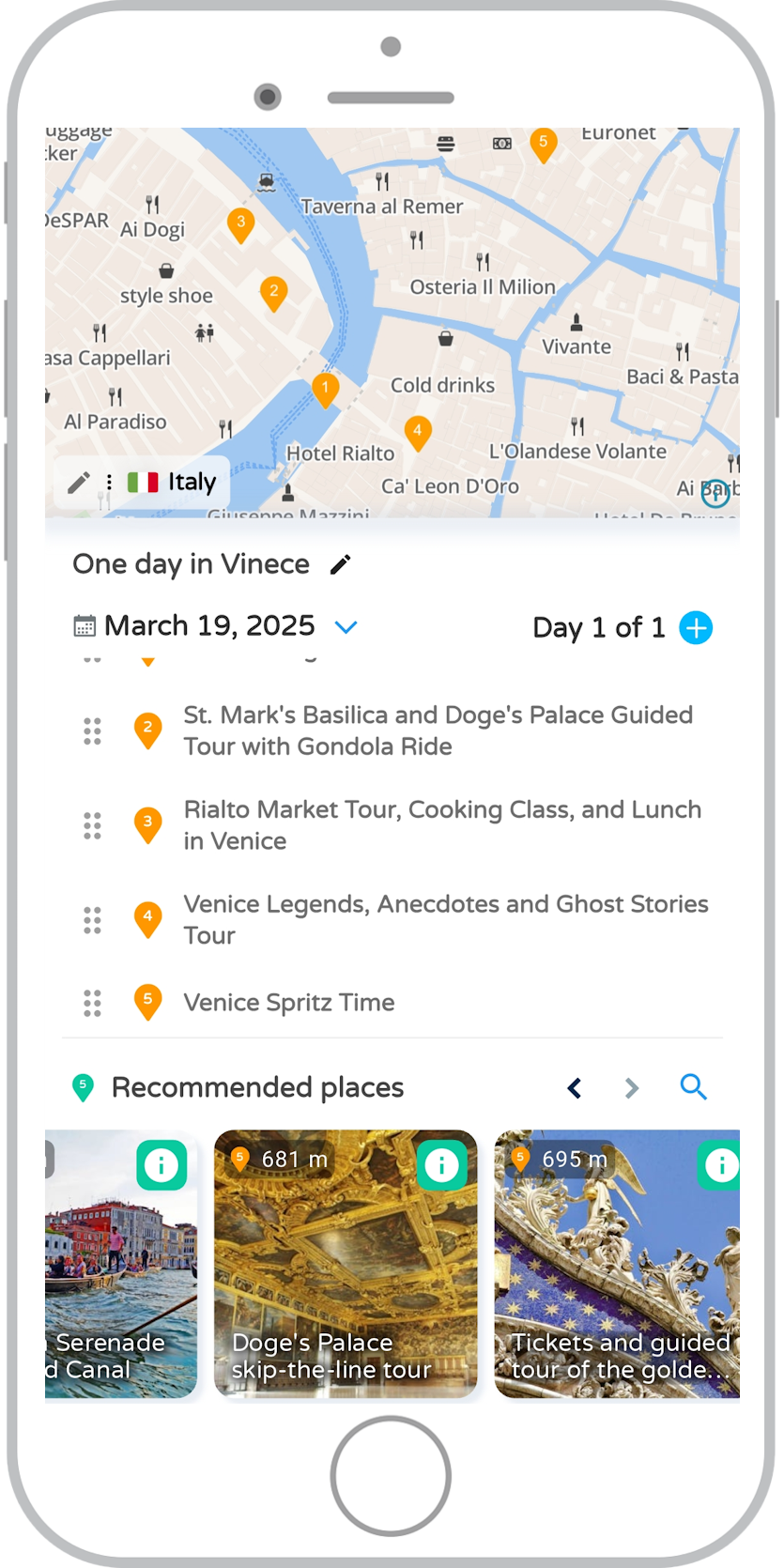
Task: Open the Rialto Market Tour cooking class entry
Action: (x=441, y=825)
